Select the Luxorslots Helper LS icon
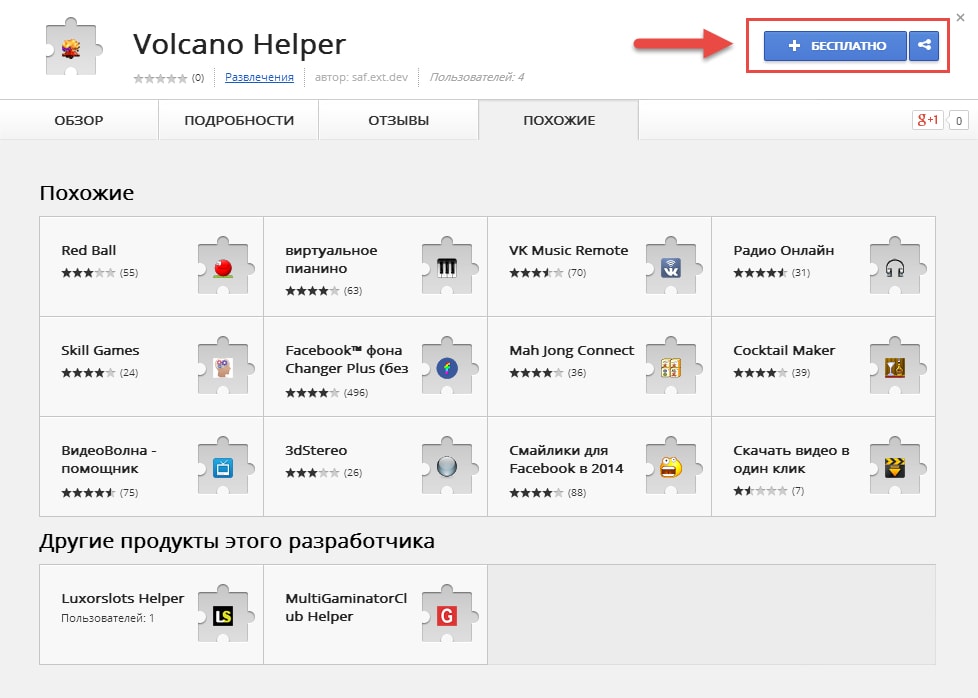Viewport: 978px width, 698px height. click(x=223, y=615)
